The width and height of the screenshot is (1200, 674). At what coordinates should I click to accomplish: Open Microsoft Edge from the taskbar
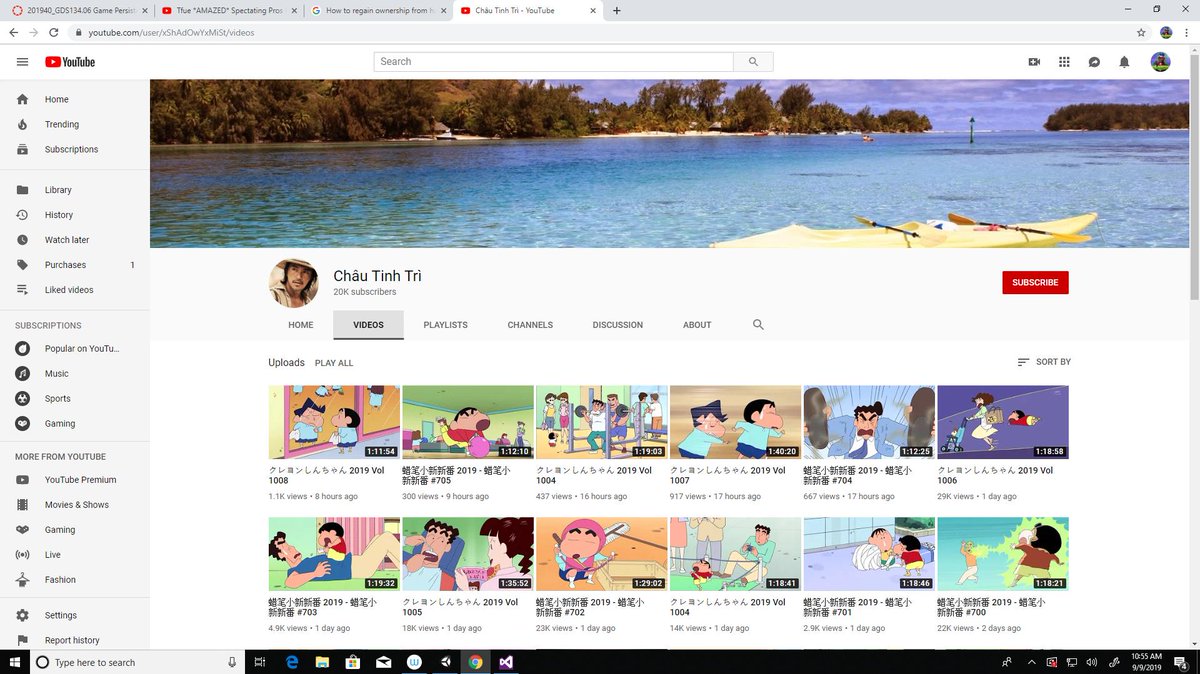pos(292,662)
